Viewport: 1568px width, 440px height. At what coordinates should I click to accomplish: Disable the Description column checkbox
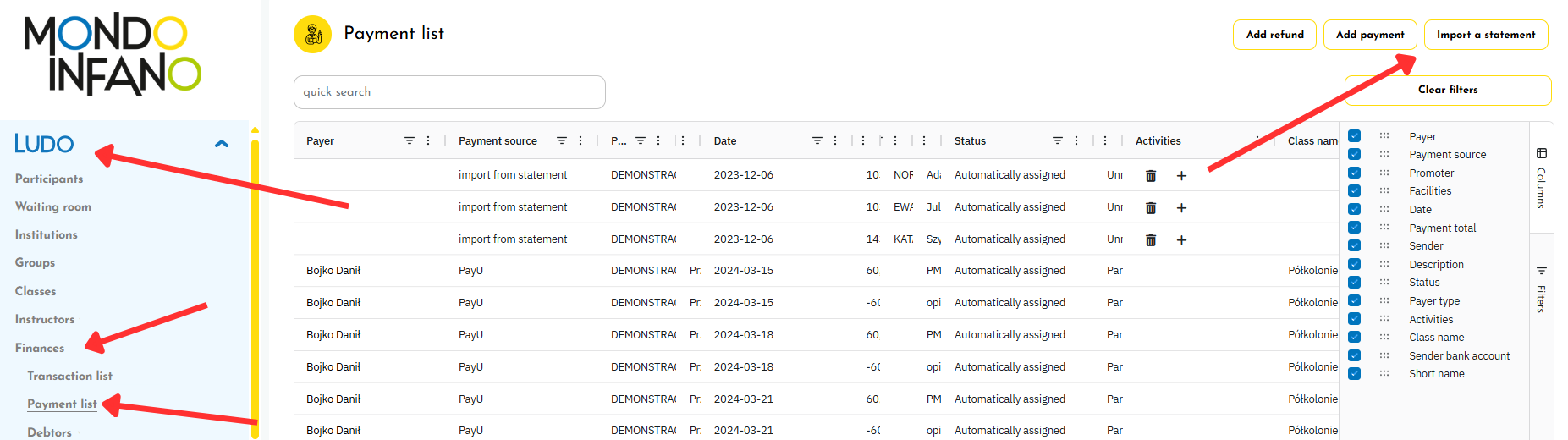pyautogui.click(x=1355, y=264)
